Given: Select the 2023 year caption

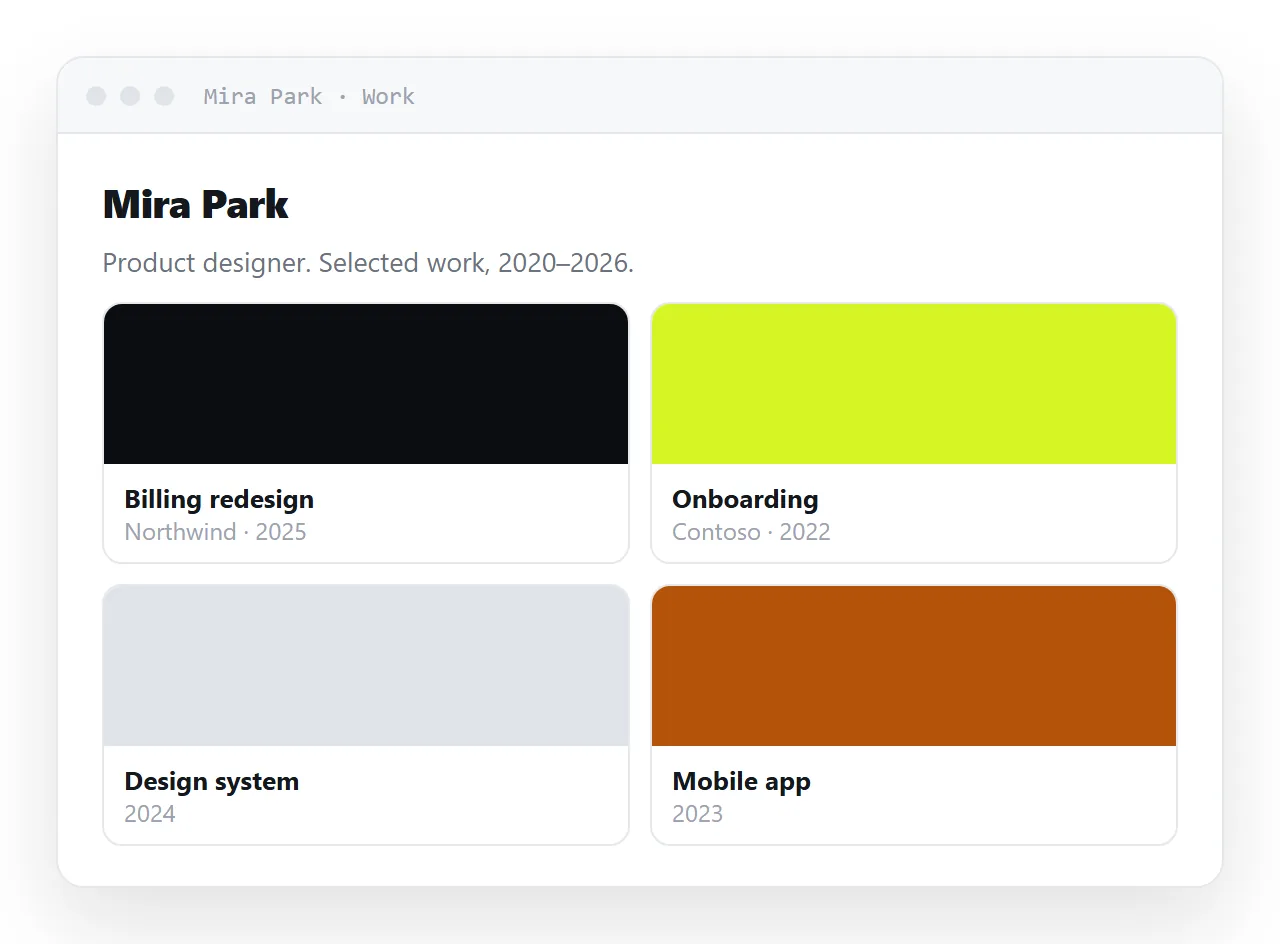Looking at the screenshot, I should [x=698, y=814].
